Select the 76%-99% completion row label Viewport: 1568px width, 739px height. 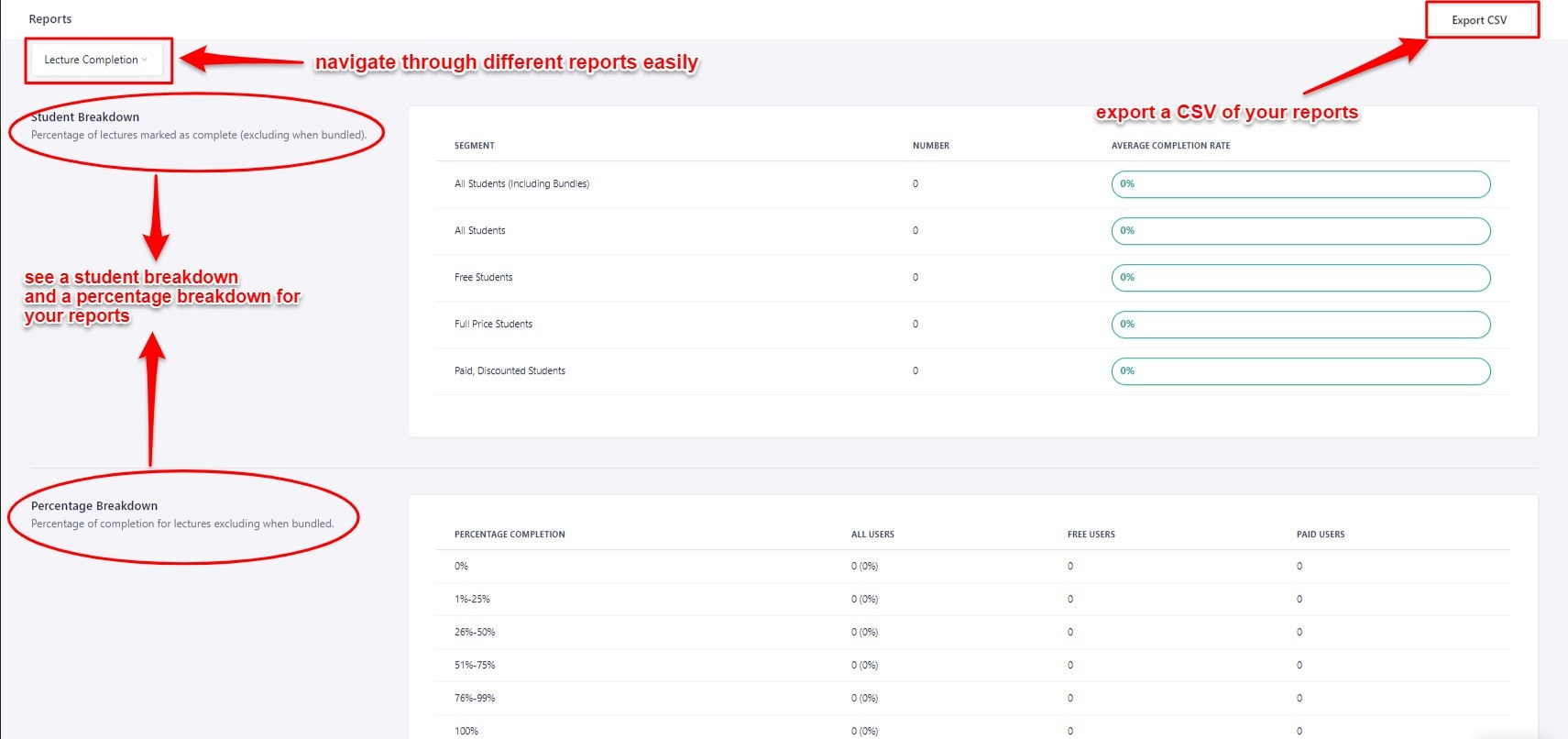[475, 699]
